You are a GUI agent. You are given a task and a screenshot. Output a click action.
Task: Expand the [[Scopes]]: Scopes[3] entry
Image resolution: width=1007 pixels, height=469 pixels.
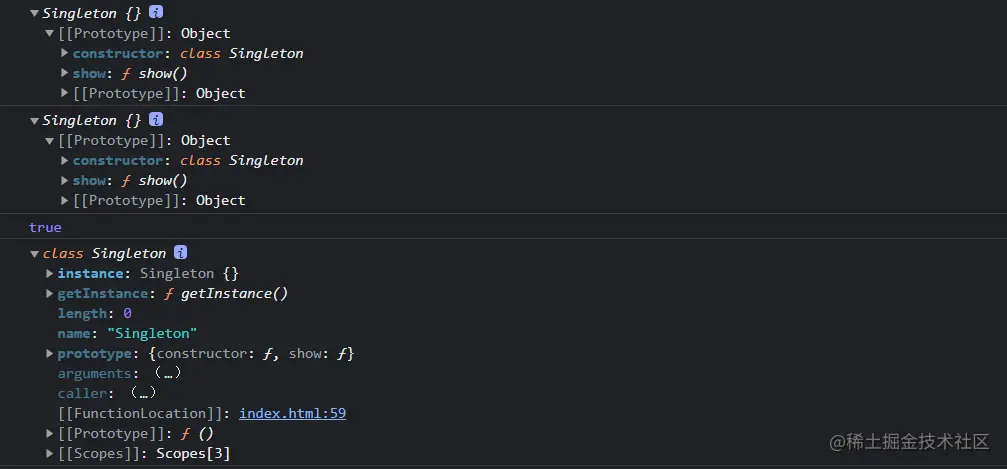(50, 453)
